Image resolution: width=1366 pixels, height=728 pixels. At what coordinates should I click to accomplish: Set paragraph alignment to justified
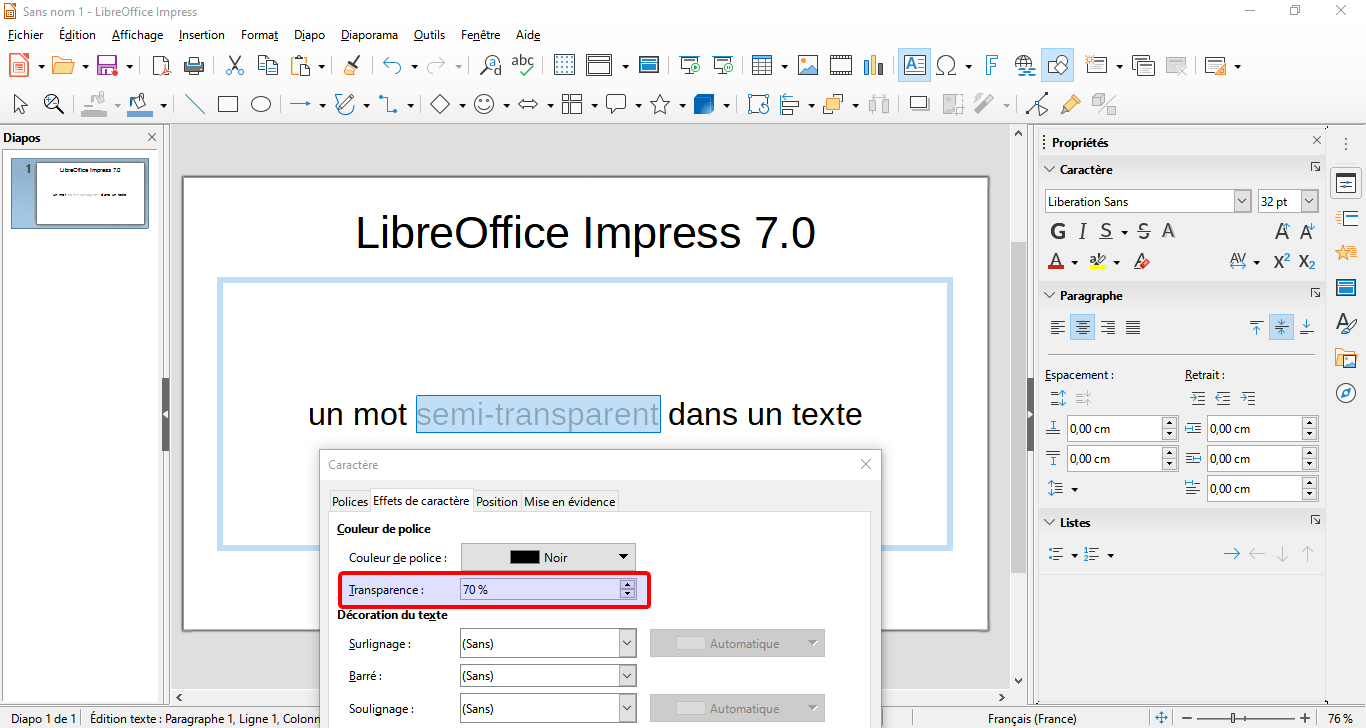click(1133, 327)
